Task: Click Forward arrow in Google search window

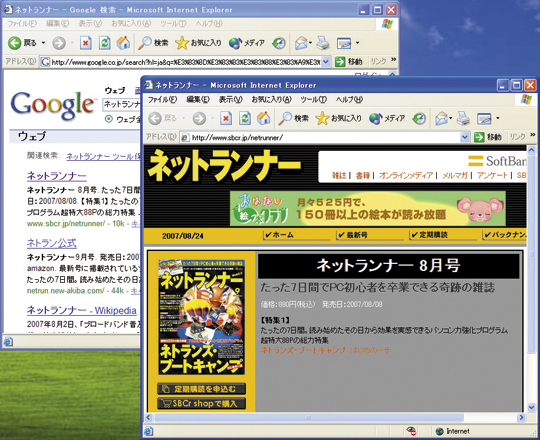Action: [x=59, y=43]
